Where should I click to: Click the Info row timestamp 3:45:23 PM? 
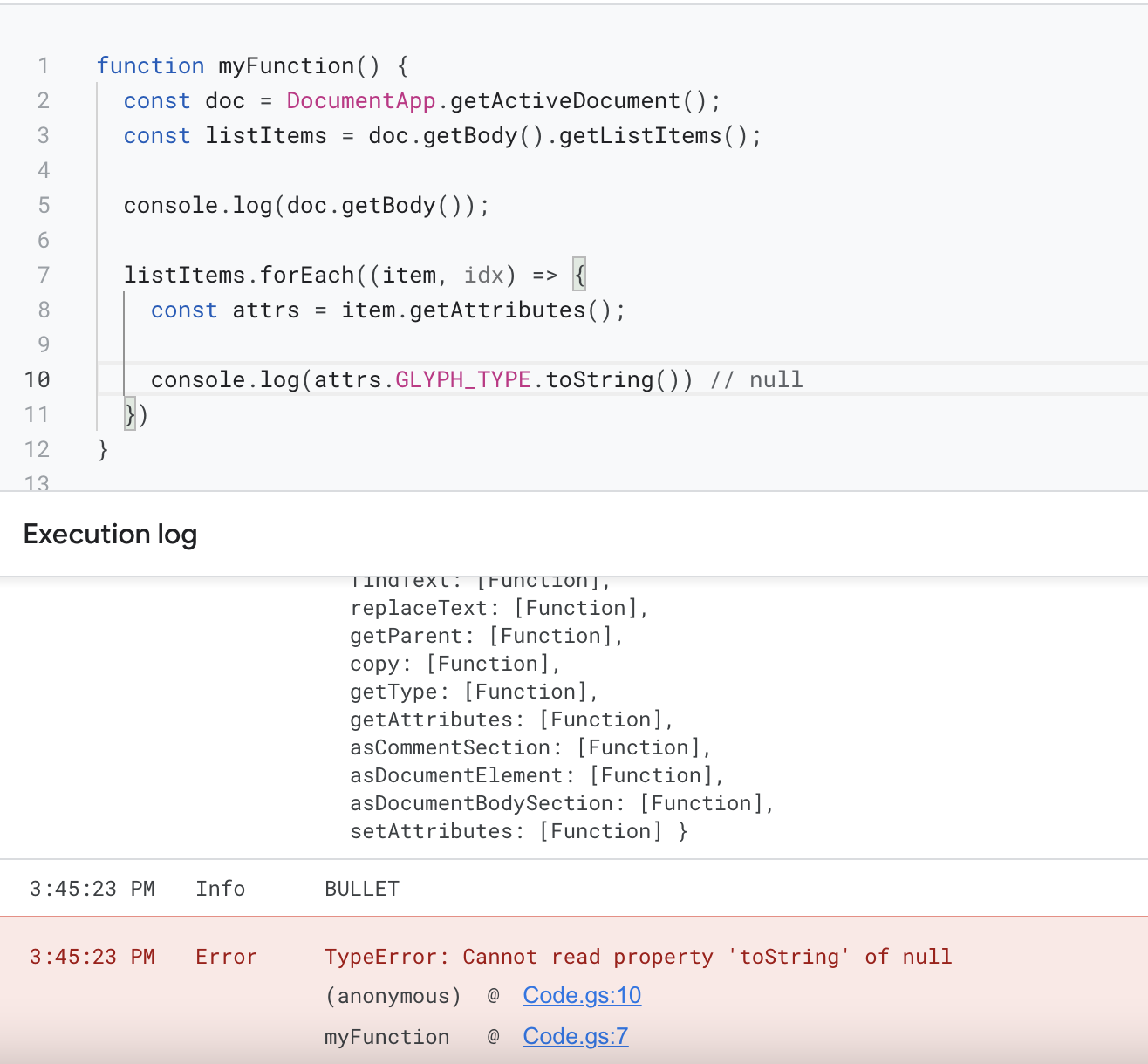pos(92,889)
